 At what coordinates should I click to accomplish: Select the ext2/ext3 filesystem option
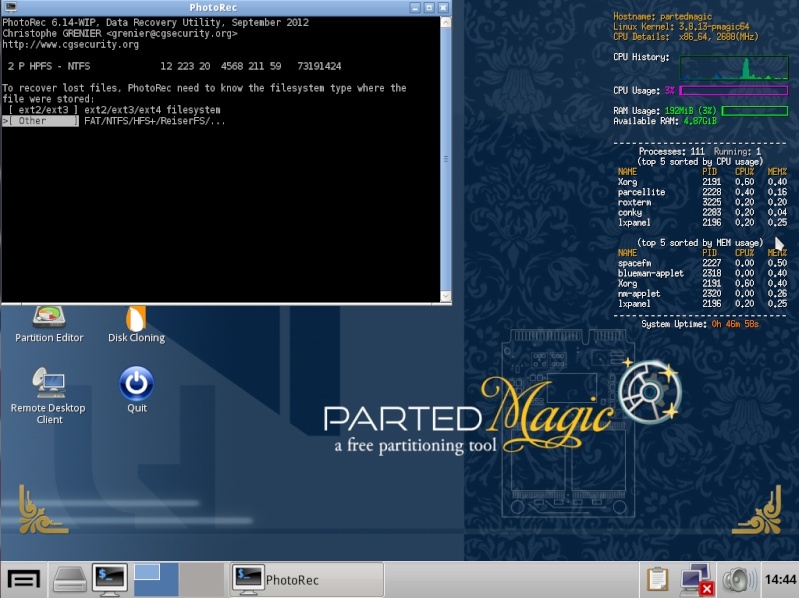click(x=43, y=110)
